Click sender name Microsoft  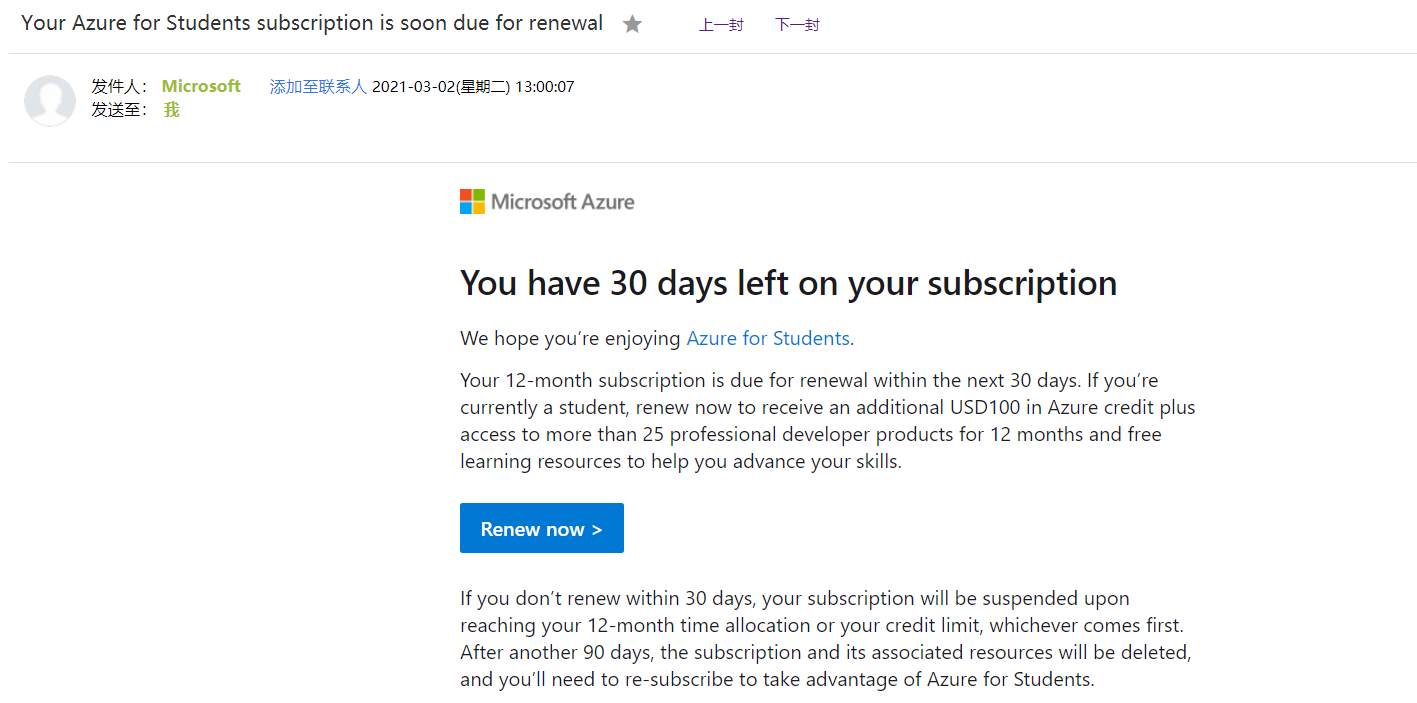tap(201, 87)
